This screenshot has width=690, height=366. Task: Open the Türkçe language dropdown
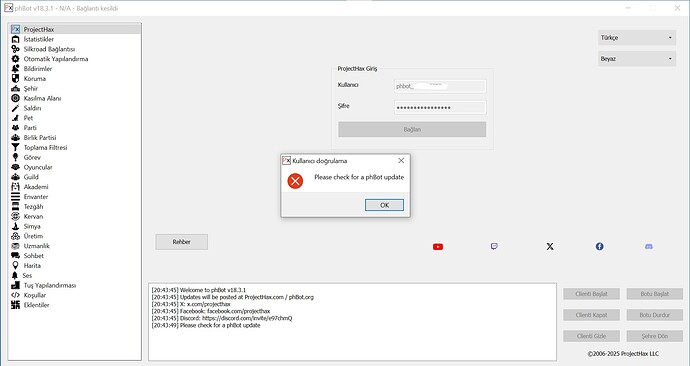[x=637, y=38]
